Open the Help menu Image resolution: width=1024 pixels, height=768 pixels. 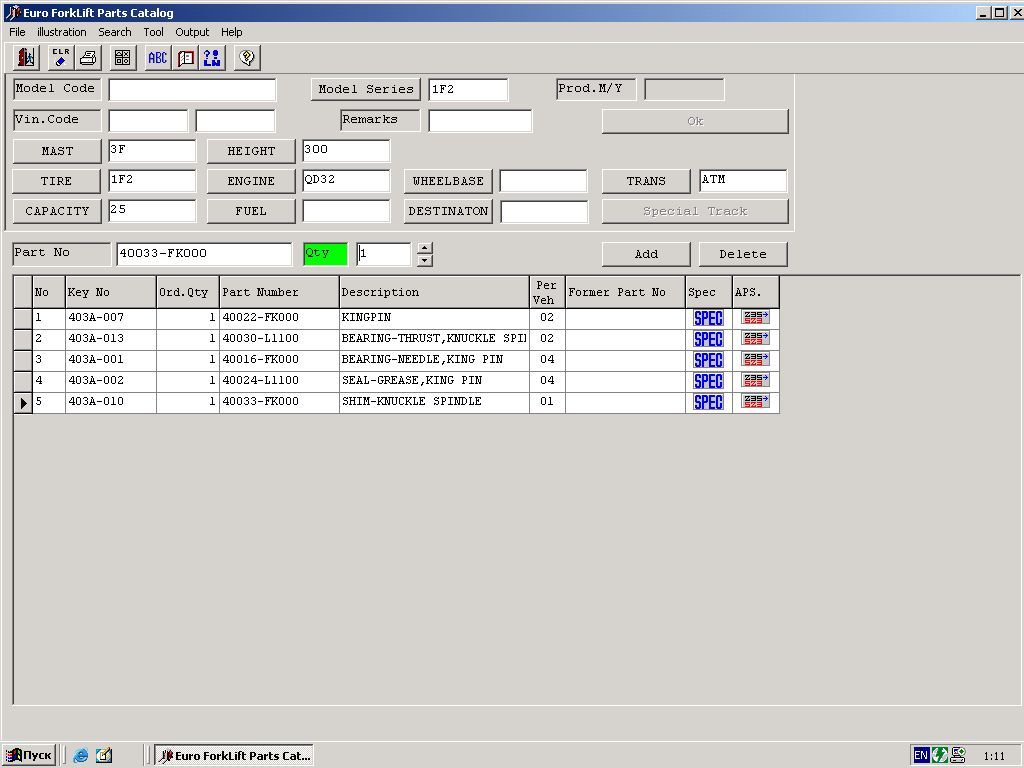[231, 32]
